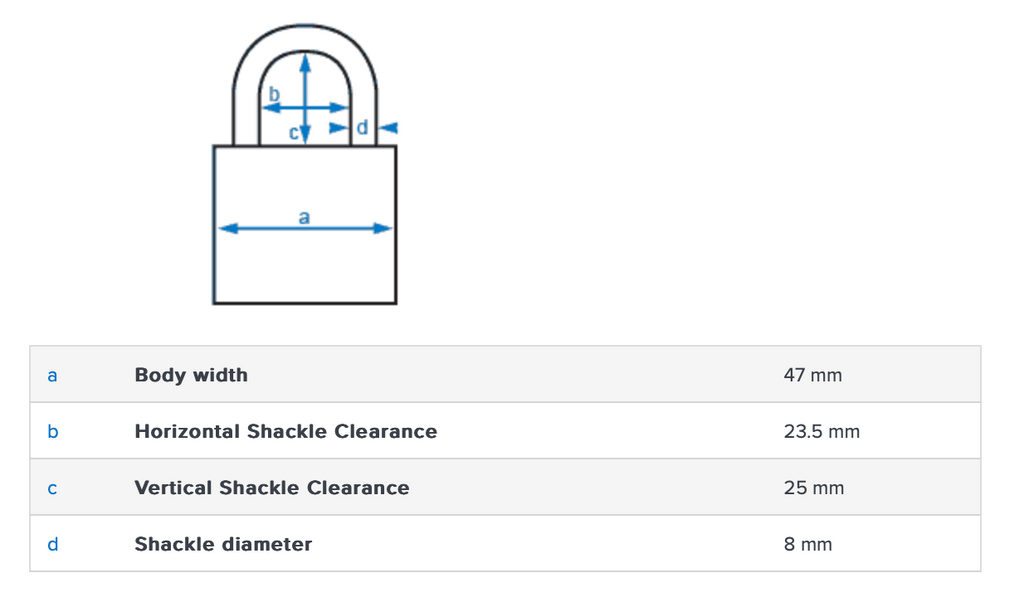The height and width of the screenshot is (602, 1024).
Task: Click the 8 mm value
Action: coord(808,544)
